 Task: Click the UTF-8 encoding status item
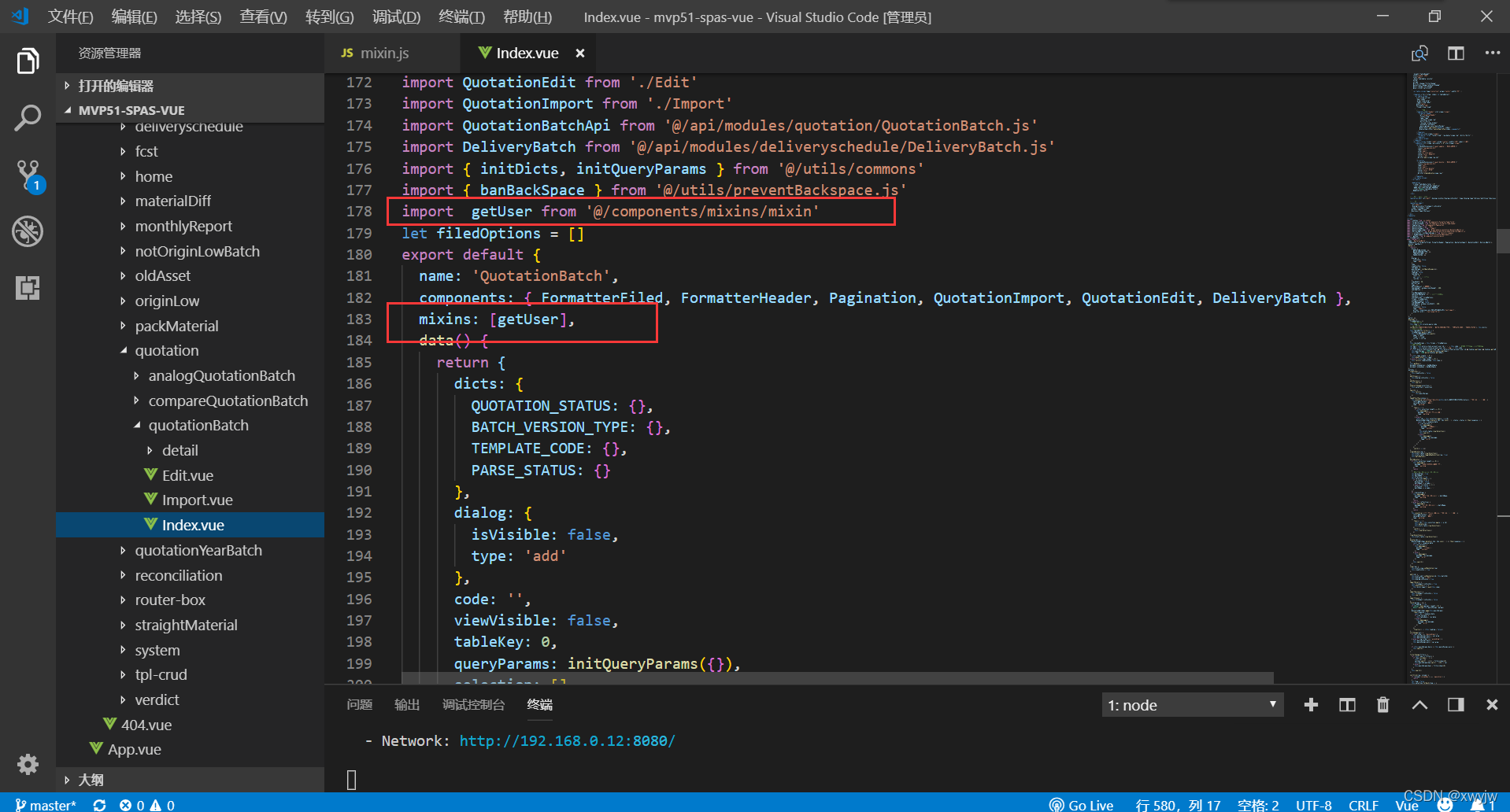click(x=1313, y=804)
